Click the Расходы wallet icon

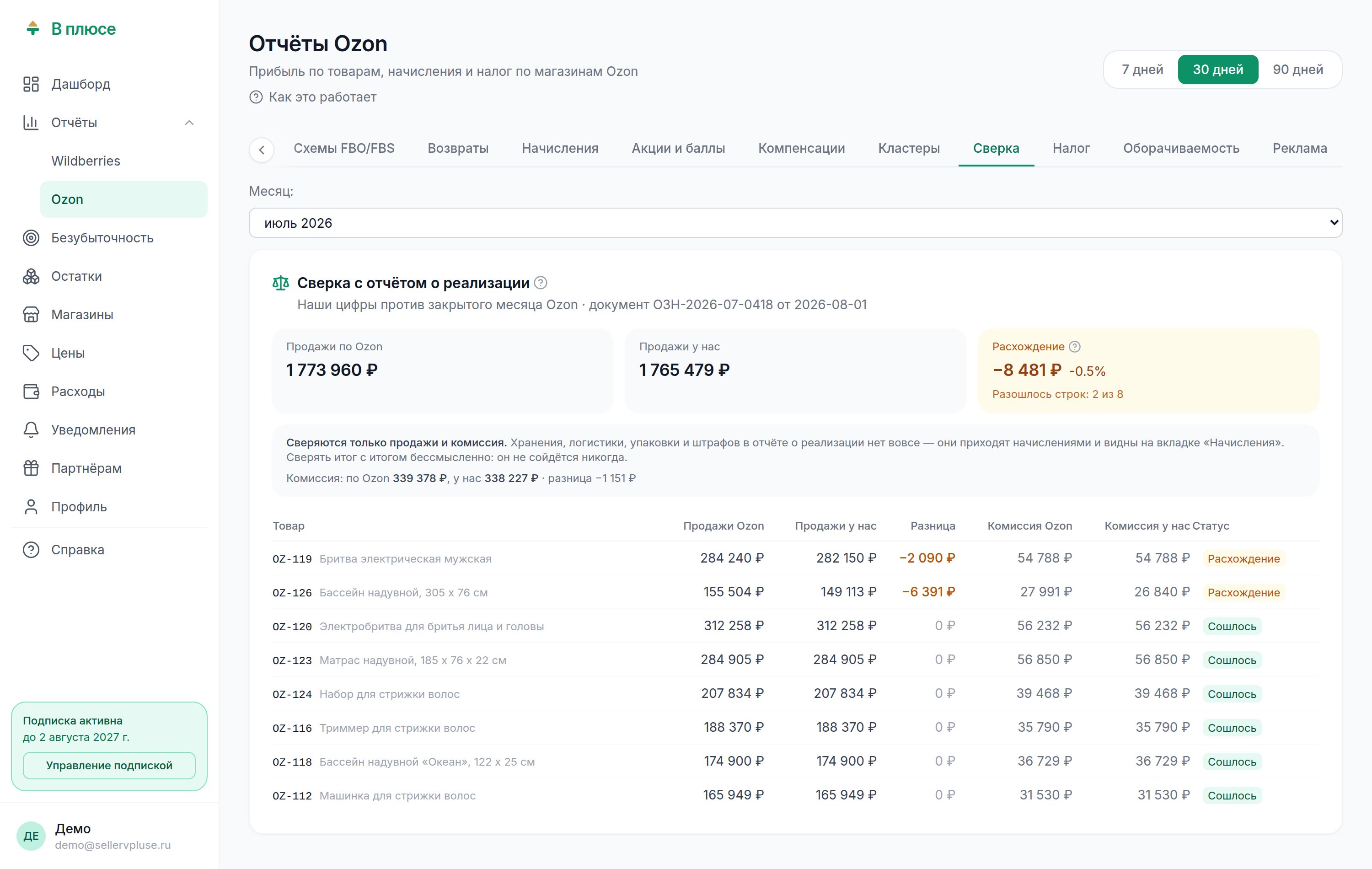tap(31, 392)
